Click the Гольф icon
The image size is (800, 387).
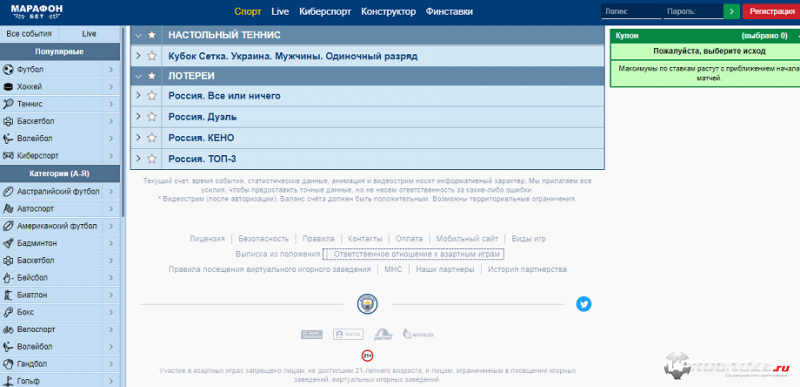8,381
